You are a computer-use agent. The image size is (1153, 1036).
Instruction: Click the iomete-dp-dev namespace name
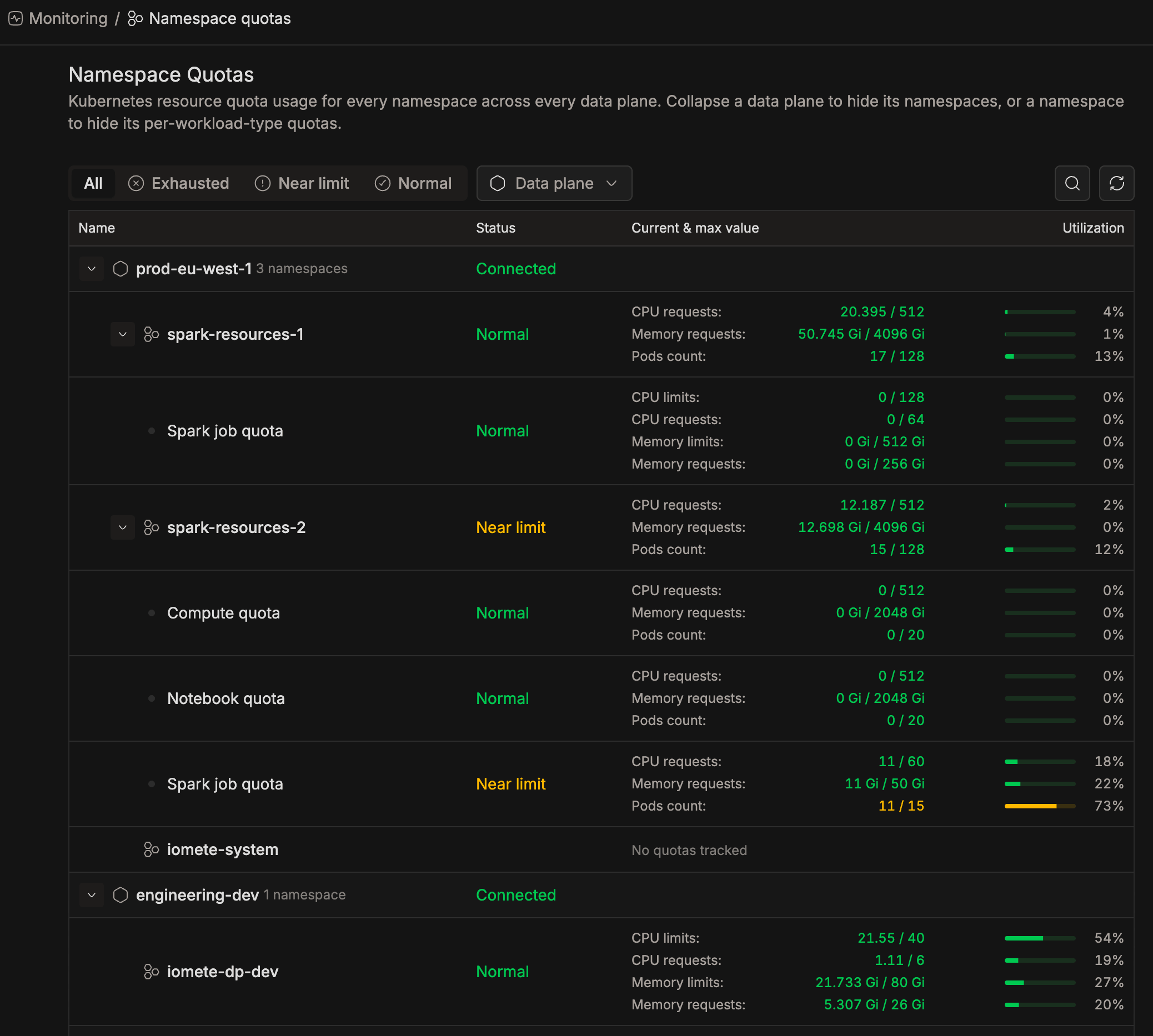223,972
